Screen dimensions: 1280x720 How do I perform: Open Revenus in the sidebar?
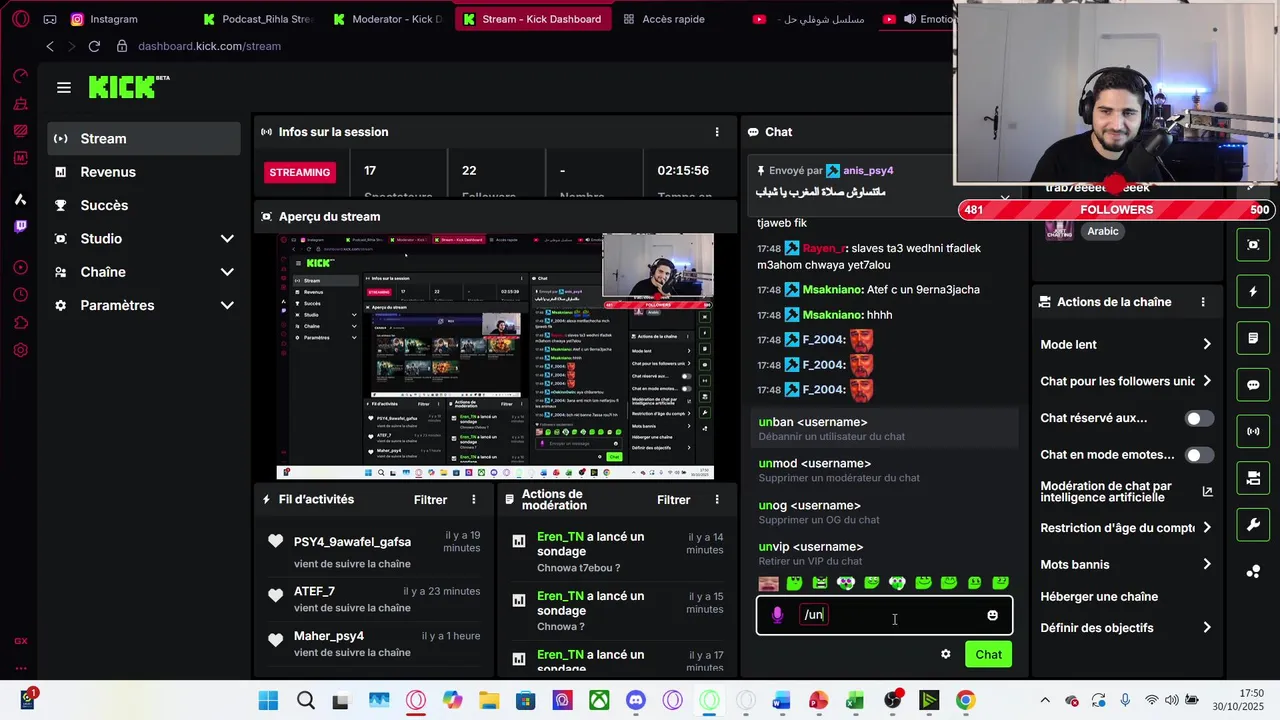(x=144, y=172)
